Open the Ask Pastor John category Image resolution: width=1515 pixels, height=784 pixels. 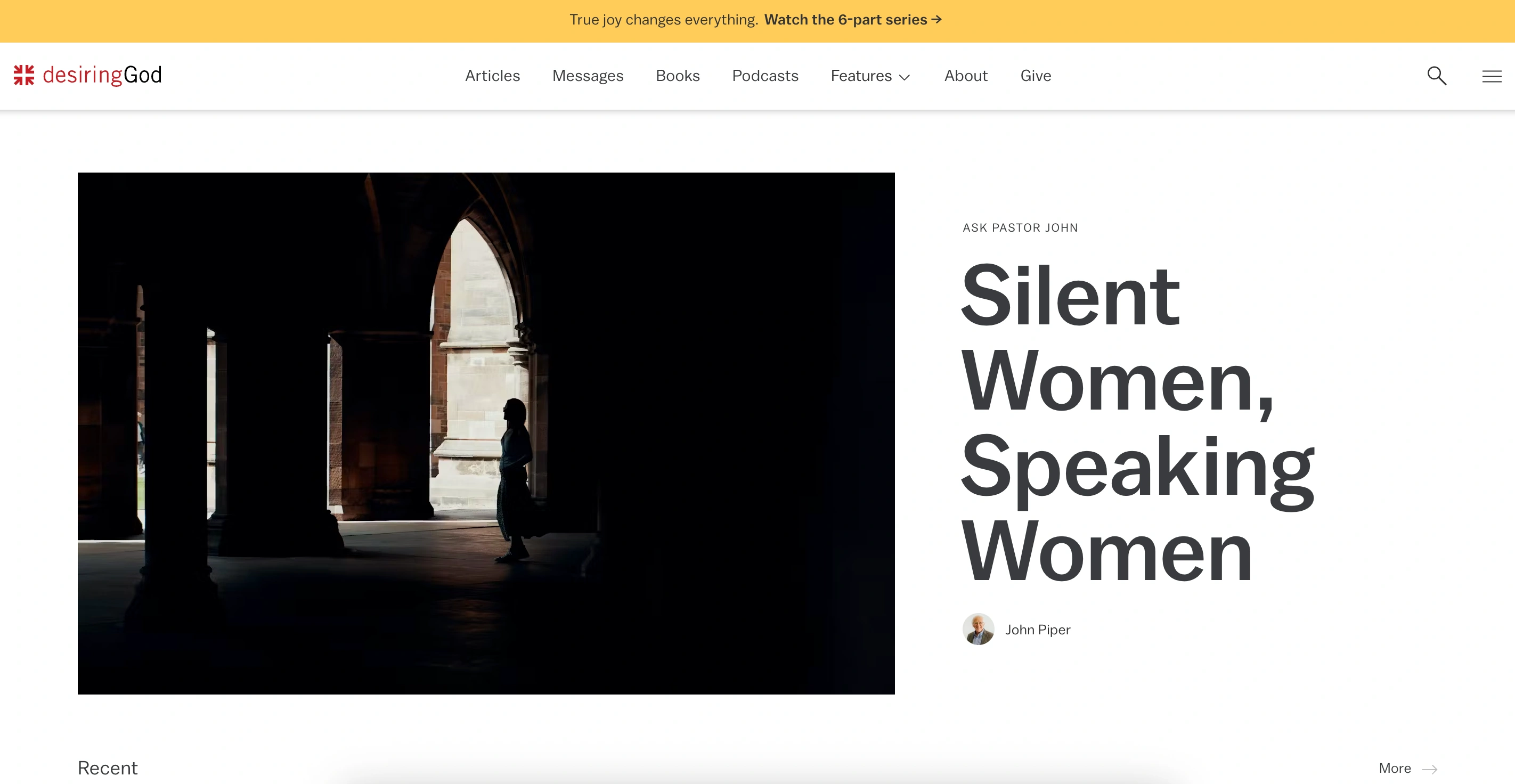(x=1020, y=227)
